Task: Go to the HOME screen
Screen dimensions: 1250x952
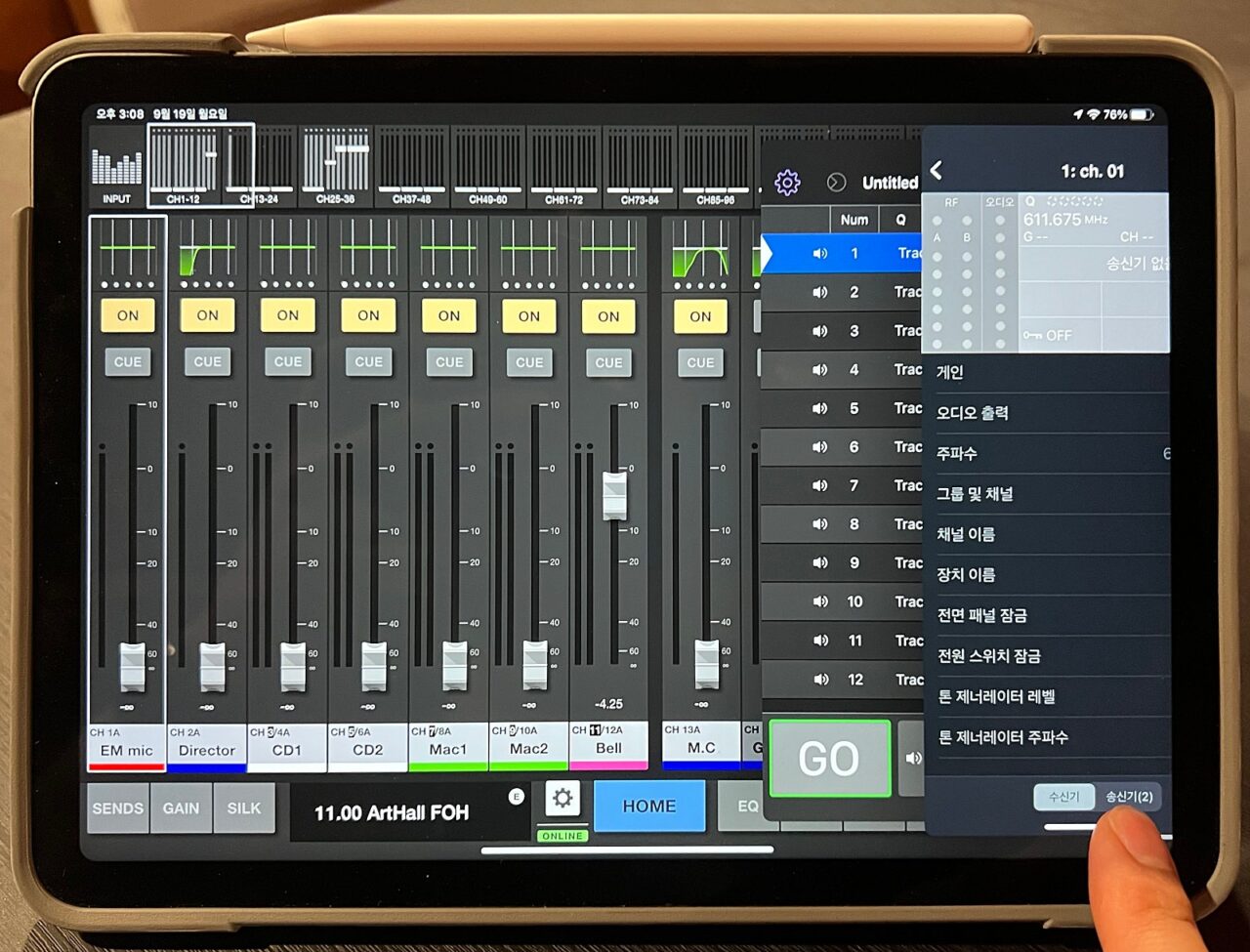Action: pyautogui.click(x=649, y=807)
